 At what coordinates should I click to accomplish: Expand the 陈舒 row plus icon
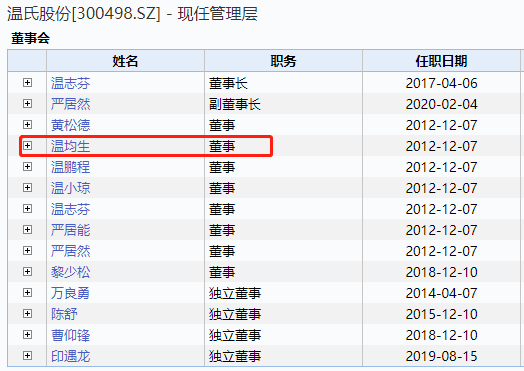point(27,314)
